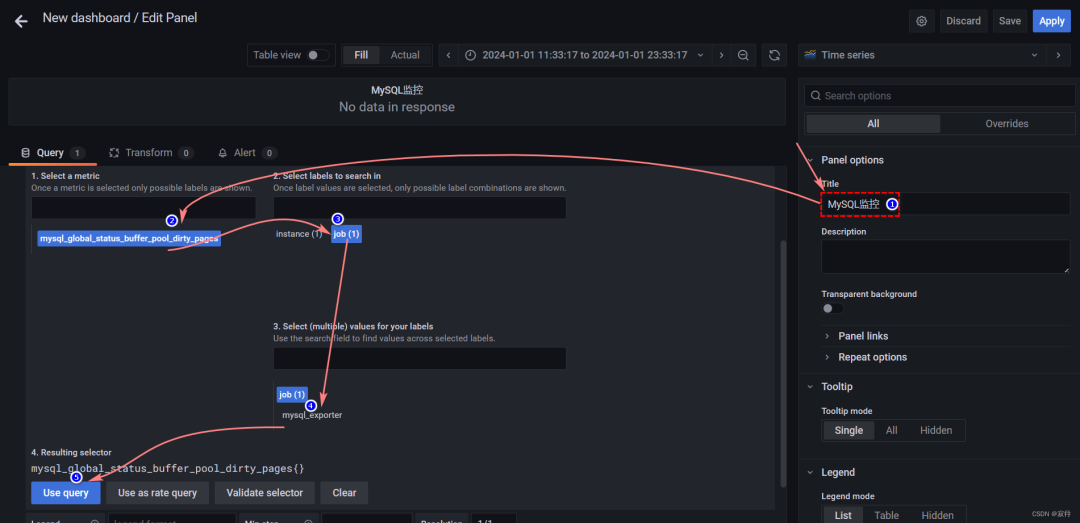Expand Panel links section
This screenshot has height=523, width=1080.
[863, 336]
